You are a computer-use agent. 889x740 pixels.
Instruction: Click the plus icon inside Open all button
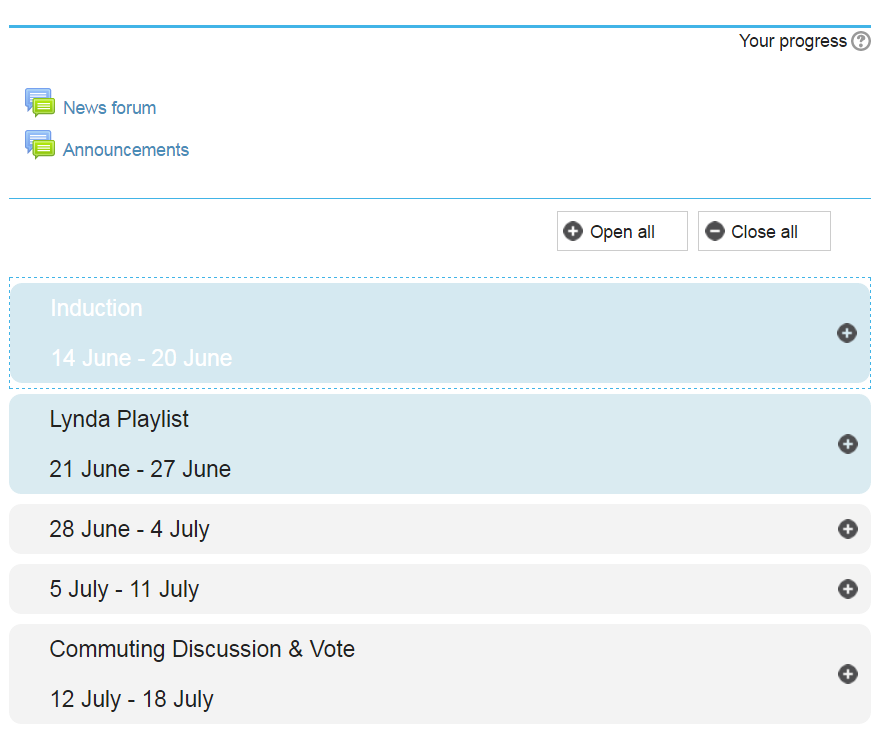[x=572, y=231]
